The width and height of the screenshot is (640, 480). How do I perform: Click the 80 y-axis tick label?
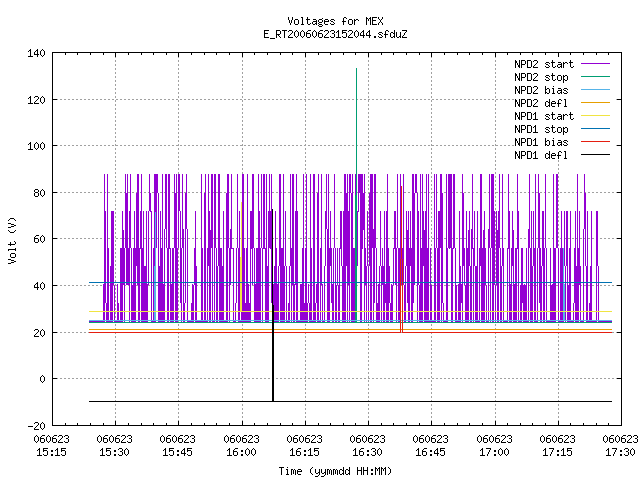coord(40,193)
